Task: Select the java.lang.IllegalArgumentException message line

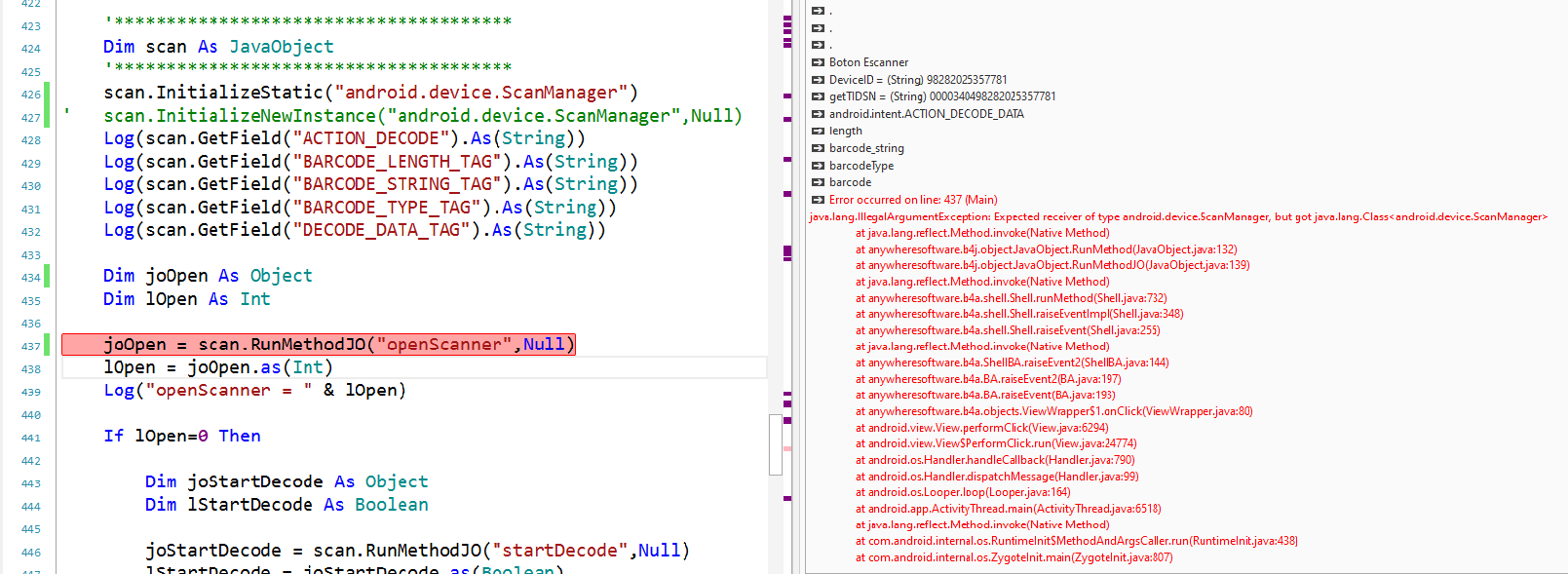Action: 1178,216
